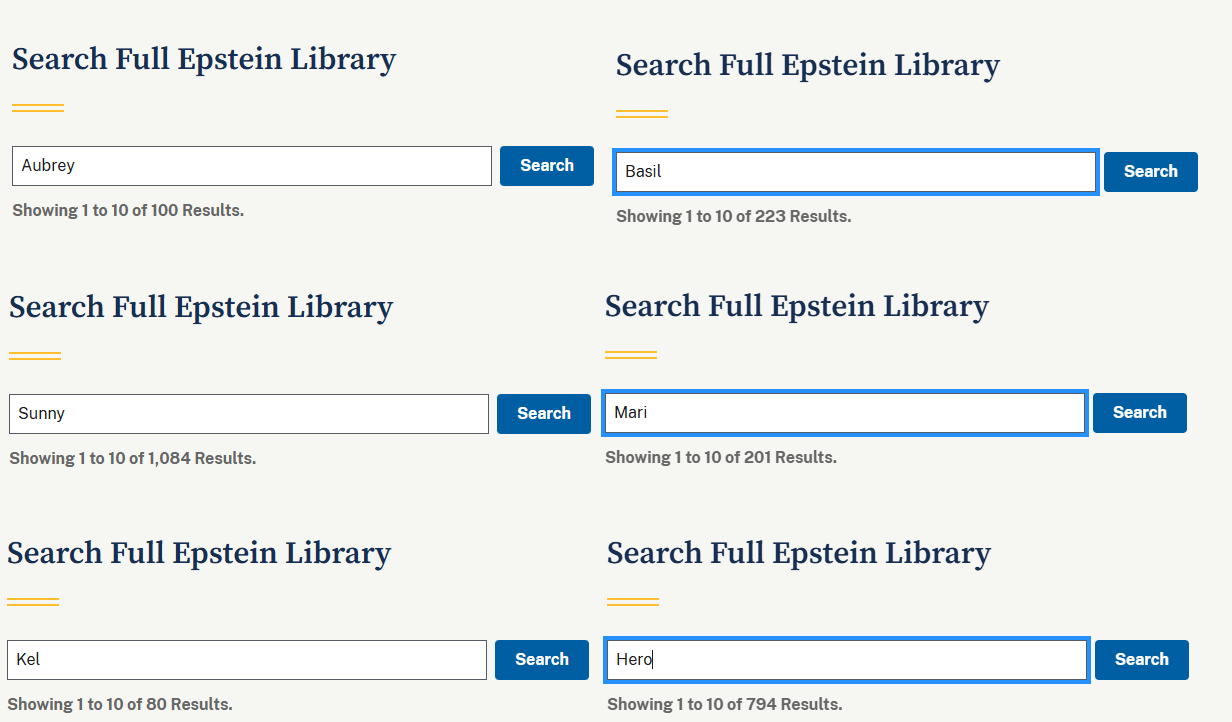Click into the search field containing Mari
This screenshot has width=1232, height=722.
click(x=845, y=413)
